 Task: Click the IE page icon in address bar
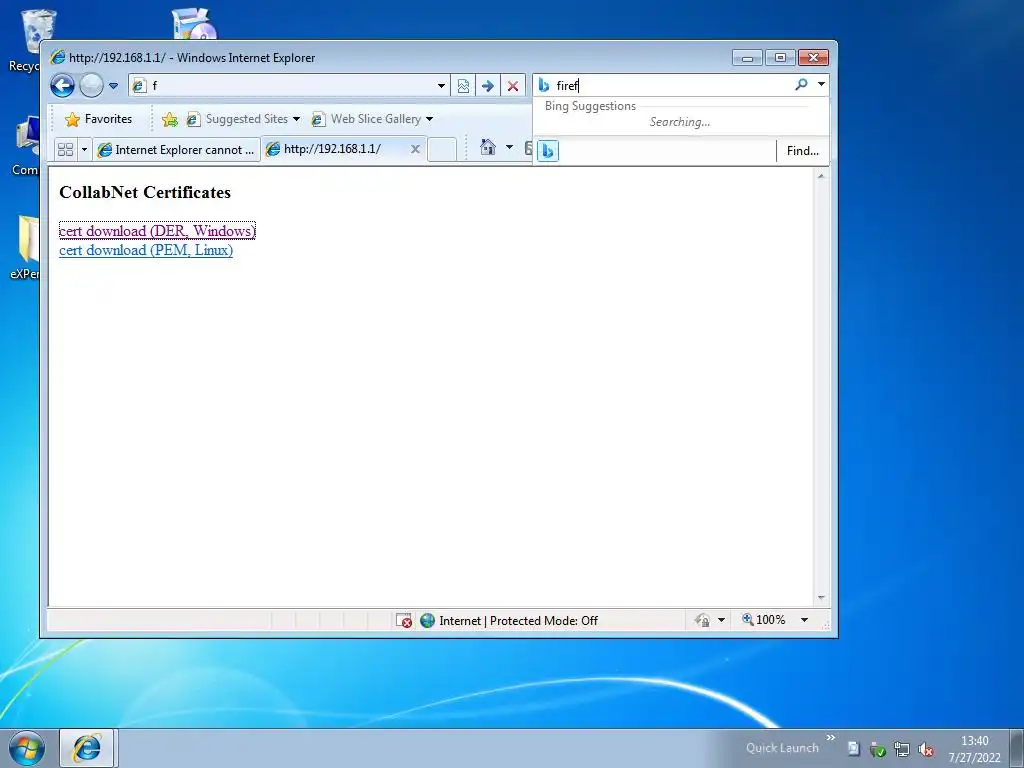click(x=138, y=86)
